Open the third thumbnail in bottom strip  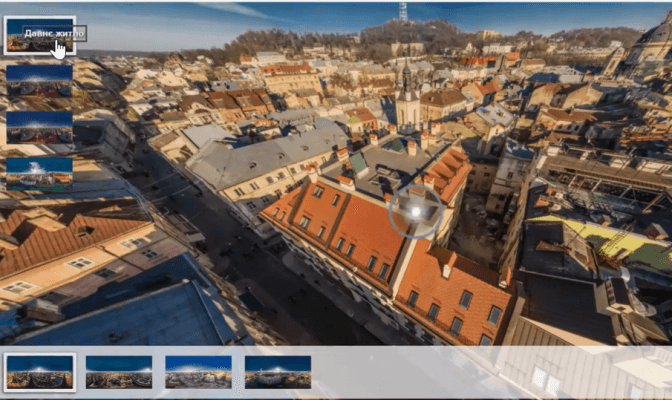point(198,371)
